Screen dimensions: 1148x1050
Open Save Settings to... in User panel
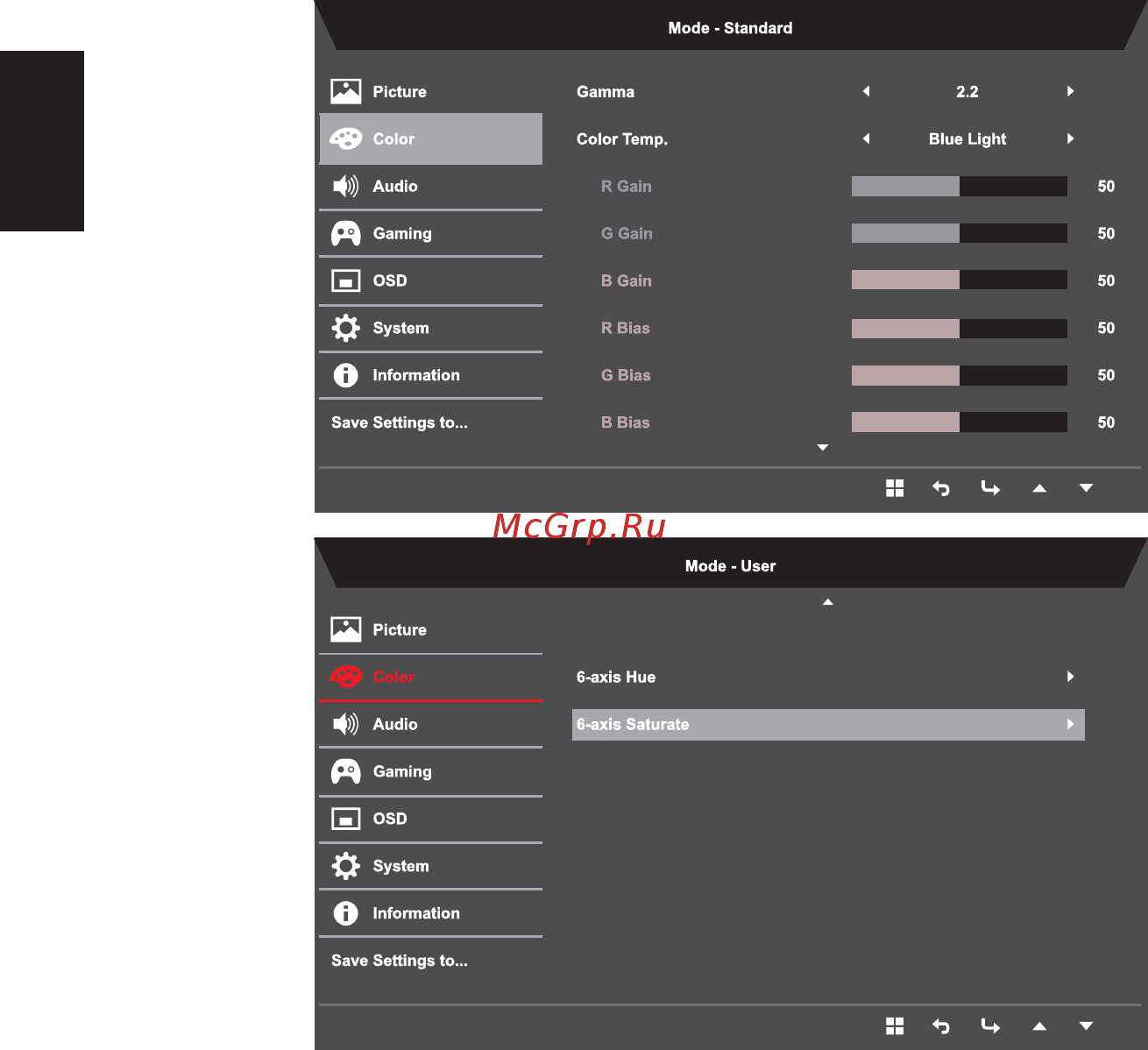(x=400, y=961)
